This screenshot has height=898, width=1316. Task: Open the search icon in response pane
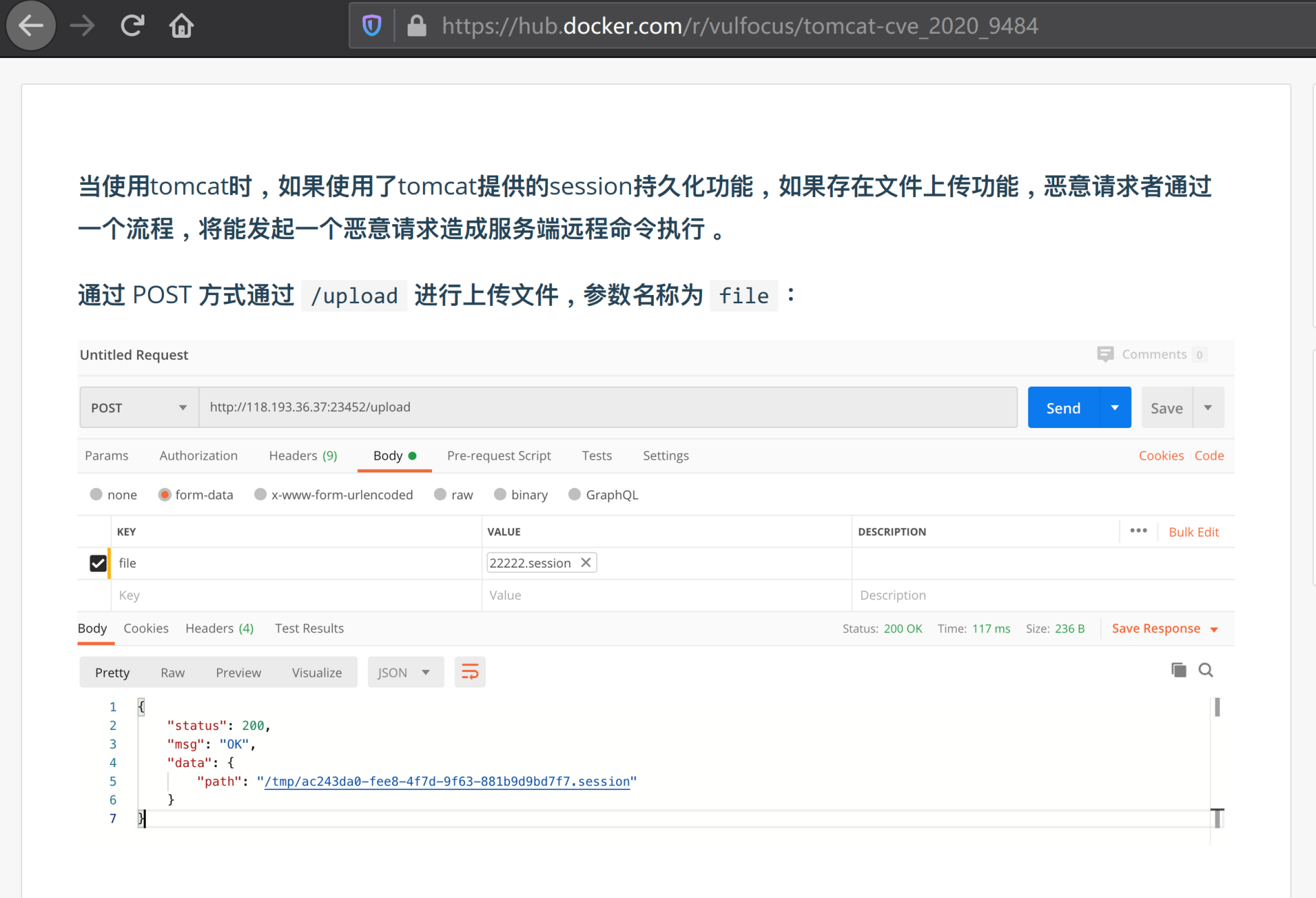point(1206,670)
